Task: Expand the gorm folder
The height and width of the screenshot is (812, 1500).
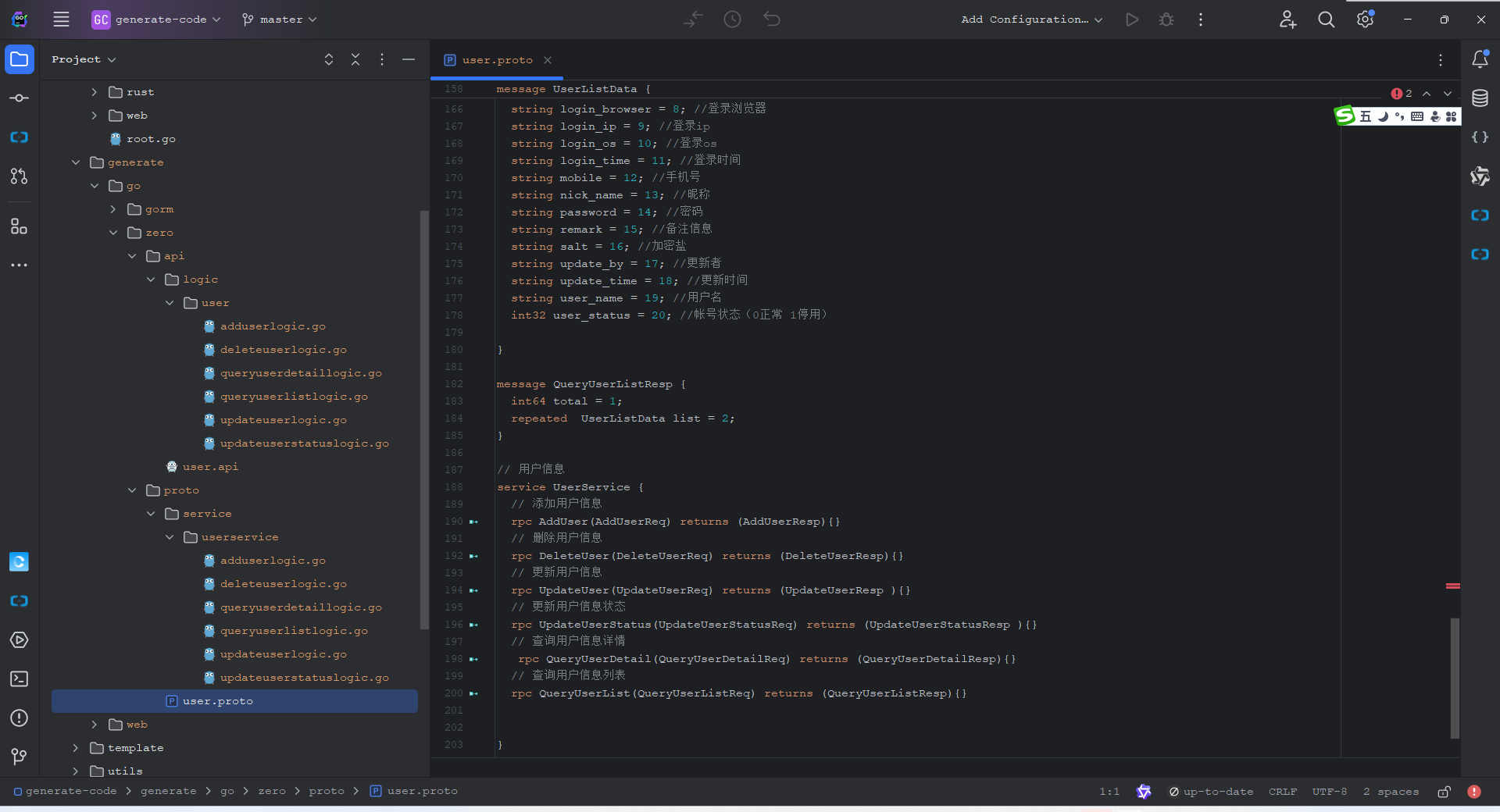Action: pyautogui.click(x=112, y=209)
